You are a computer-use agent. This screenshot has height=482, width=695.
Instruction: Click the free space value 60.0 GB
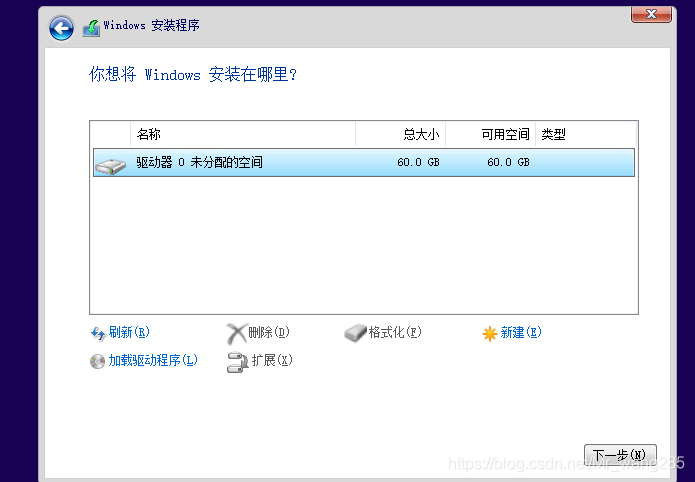tap(508, 162)
